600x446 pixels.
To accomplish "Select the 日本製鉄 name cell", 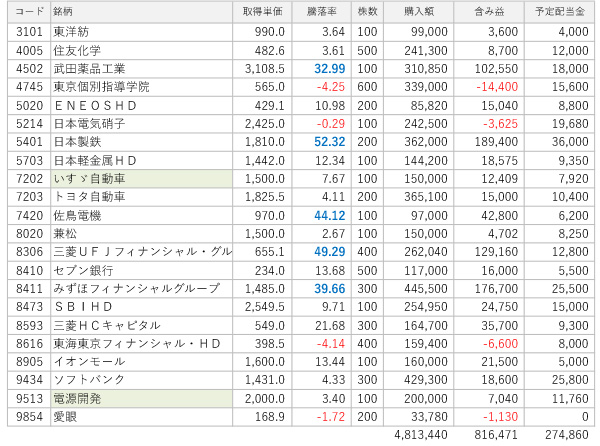I will click(142, 142).
